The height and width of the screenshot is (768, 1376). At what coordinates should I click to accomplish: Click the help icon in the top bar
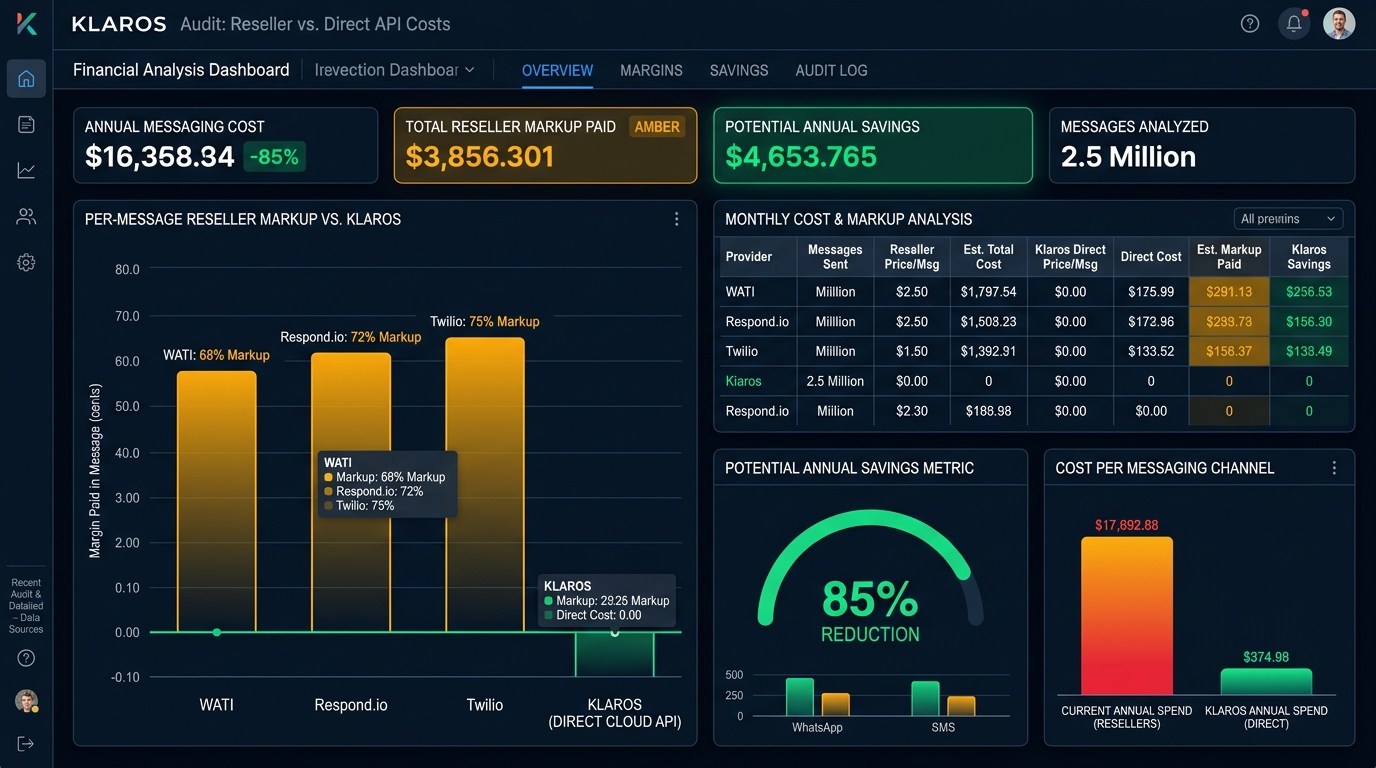click(x=1250, y=24)
